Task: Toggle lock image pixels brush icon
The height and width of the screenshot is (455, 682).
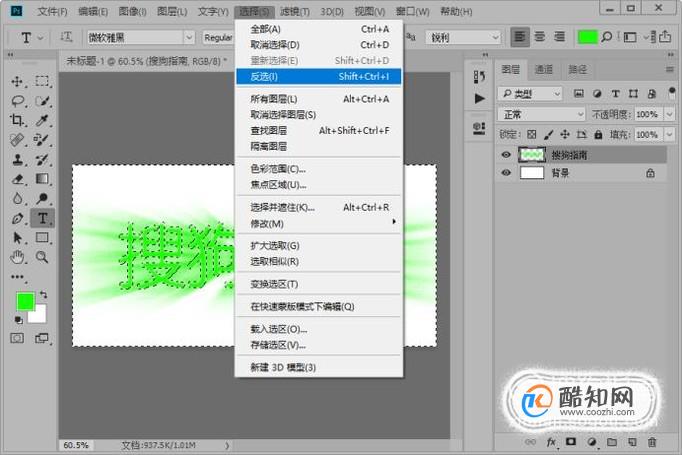Action: [x=548, y=134]
